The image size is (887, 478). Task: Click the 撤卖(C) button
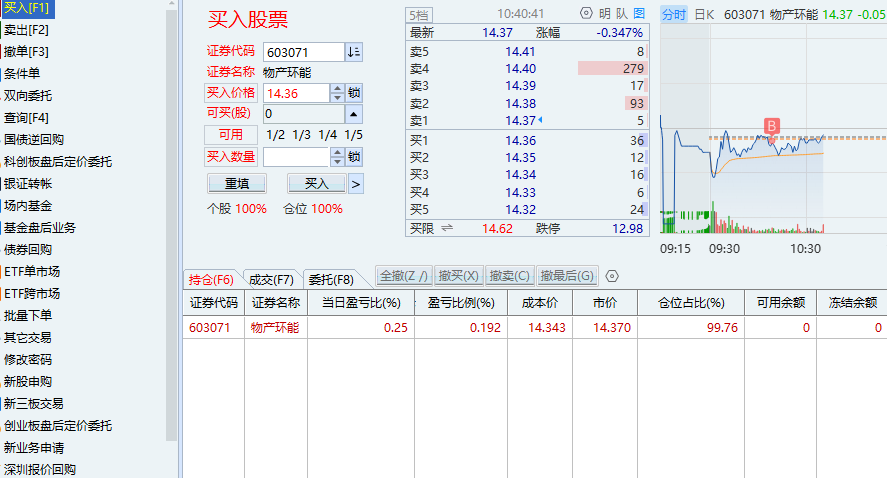tap(510, 276)
